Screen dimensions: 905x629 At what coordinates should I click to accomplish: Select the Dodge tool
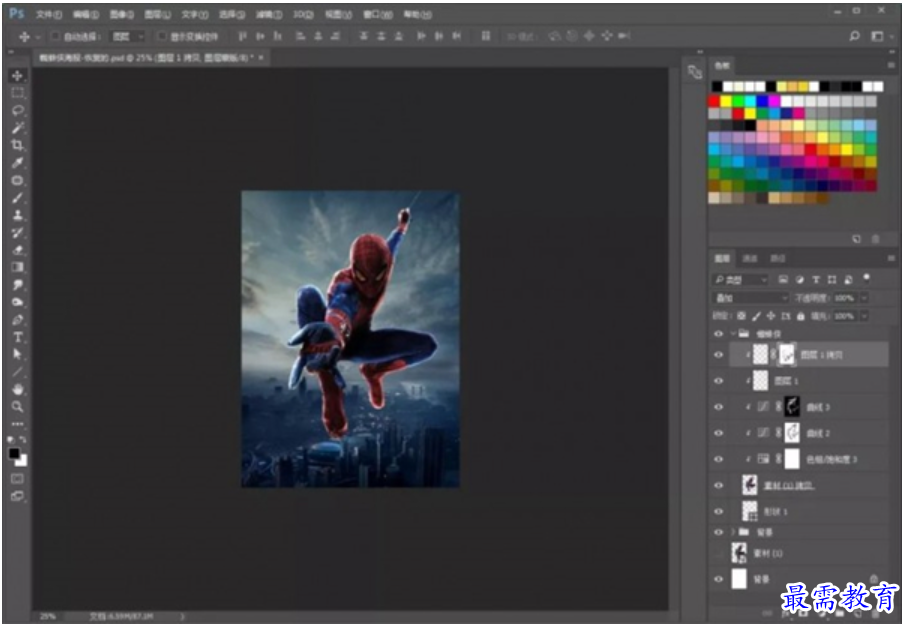pos(17,302)
